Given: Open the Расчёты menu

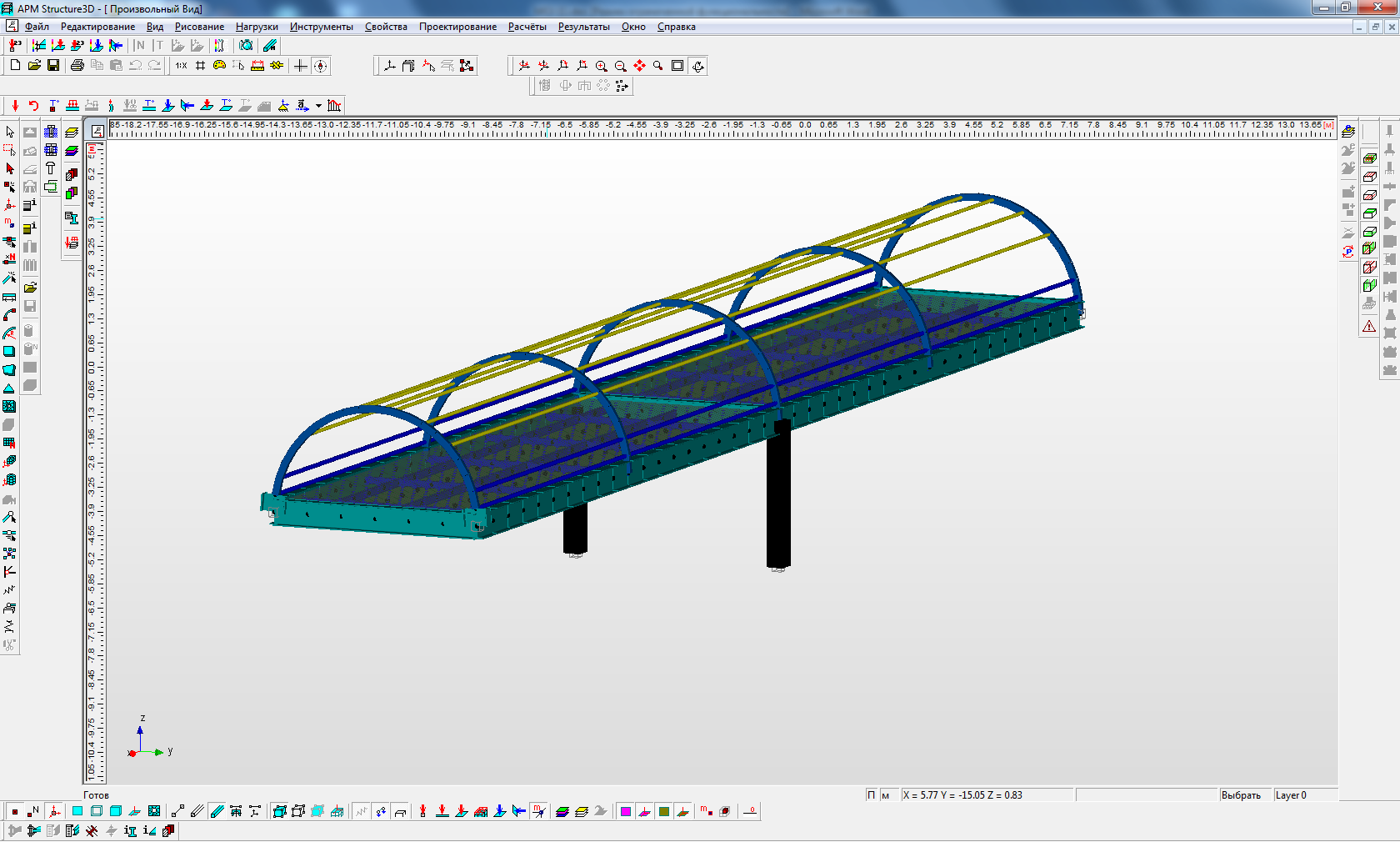Looking at the screenshot, I should tap(527, 27).
